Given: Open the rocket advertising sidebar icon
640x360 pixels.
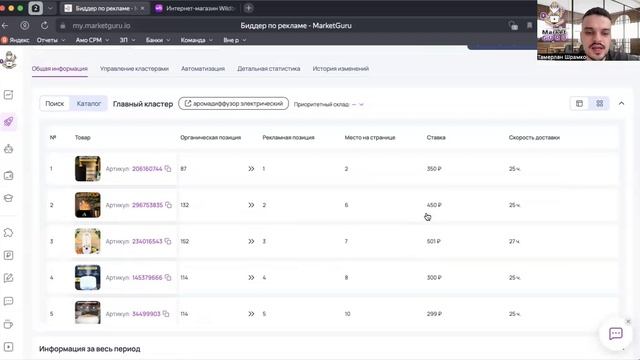Looking at the screenshot, I should tap(8, 122).
